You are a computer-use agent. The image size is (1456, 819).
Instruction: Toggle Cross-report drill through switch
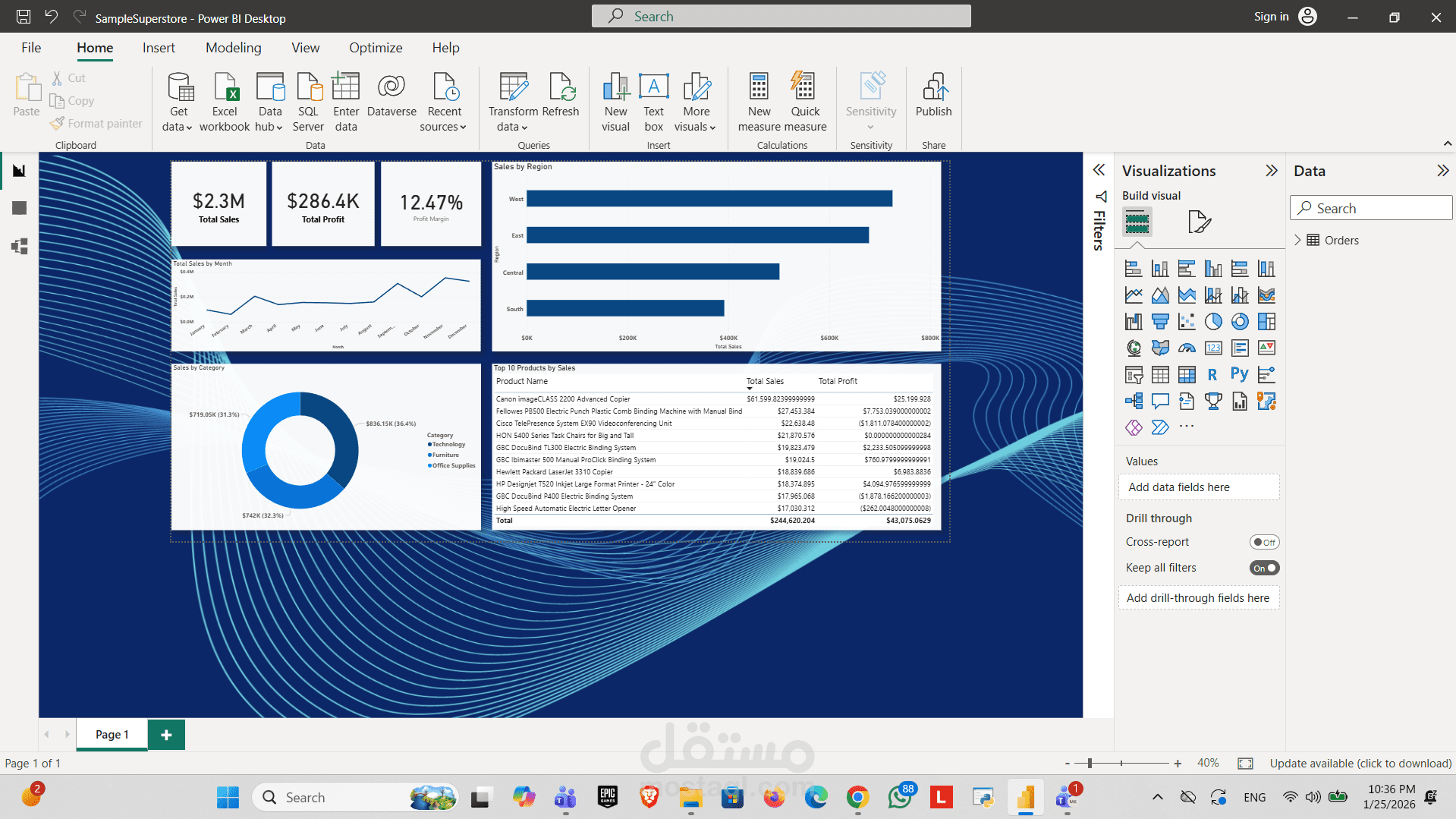click(x=1264, y=543)
